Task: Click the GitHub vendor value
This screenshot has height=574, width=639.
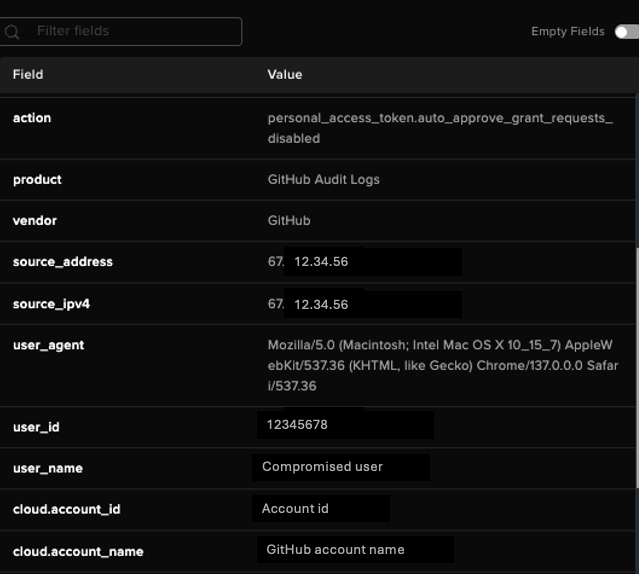Action: (x=289, y=220)
